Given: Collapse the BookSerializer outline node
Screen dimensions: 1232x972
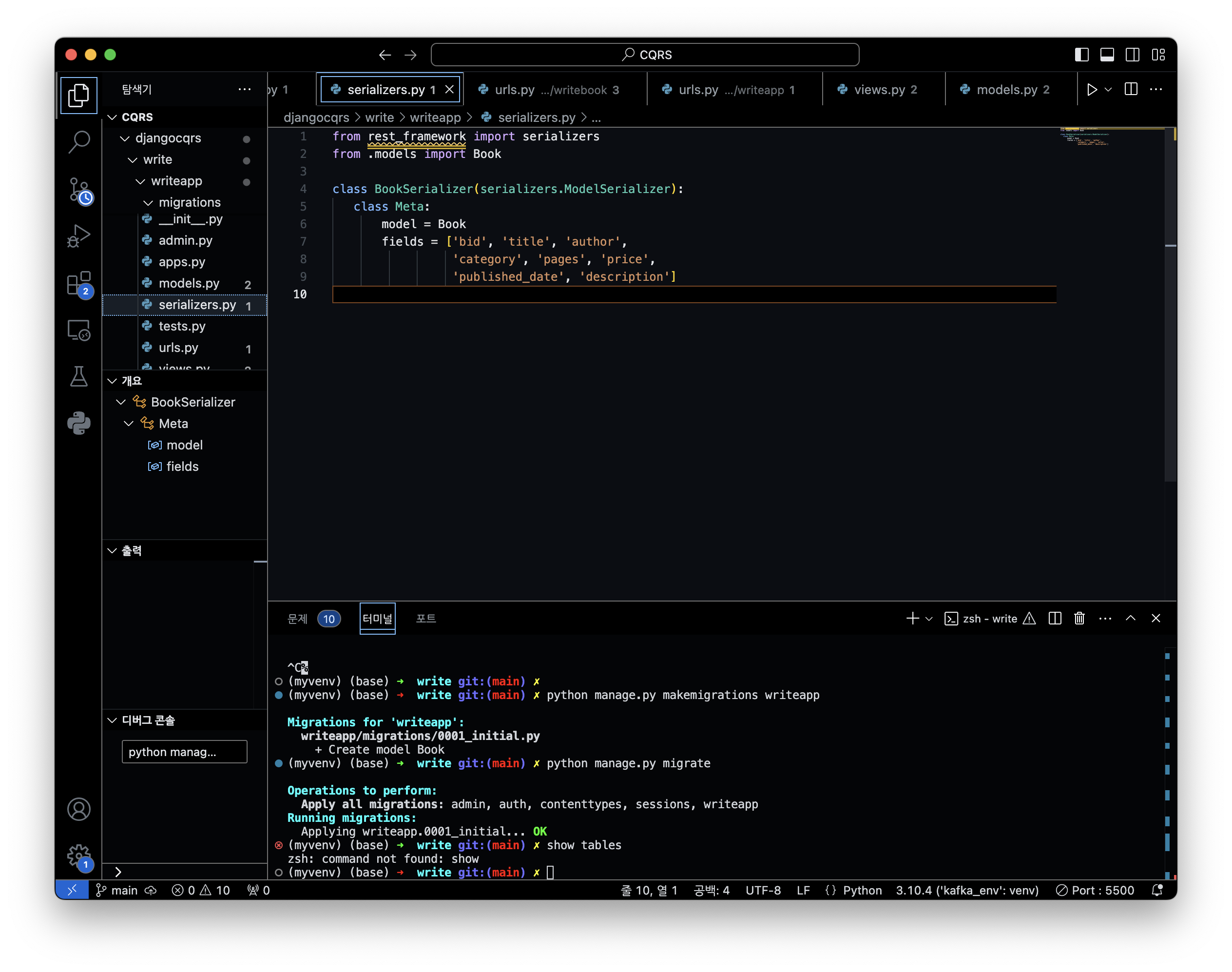Looking at the screenshot, I should pyautogui.click(x=121, y=402).
